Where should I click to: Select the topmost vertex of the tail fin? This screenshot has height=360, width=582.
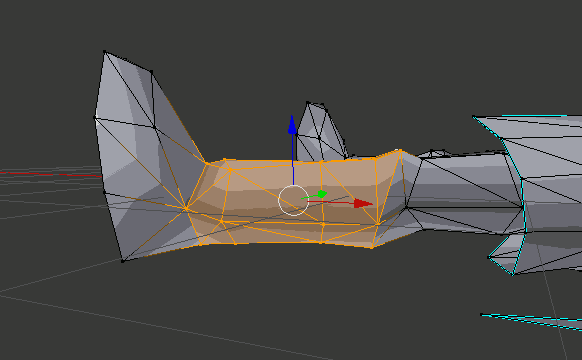104,52
